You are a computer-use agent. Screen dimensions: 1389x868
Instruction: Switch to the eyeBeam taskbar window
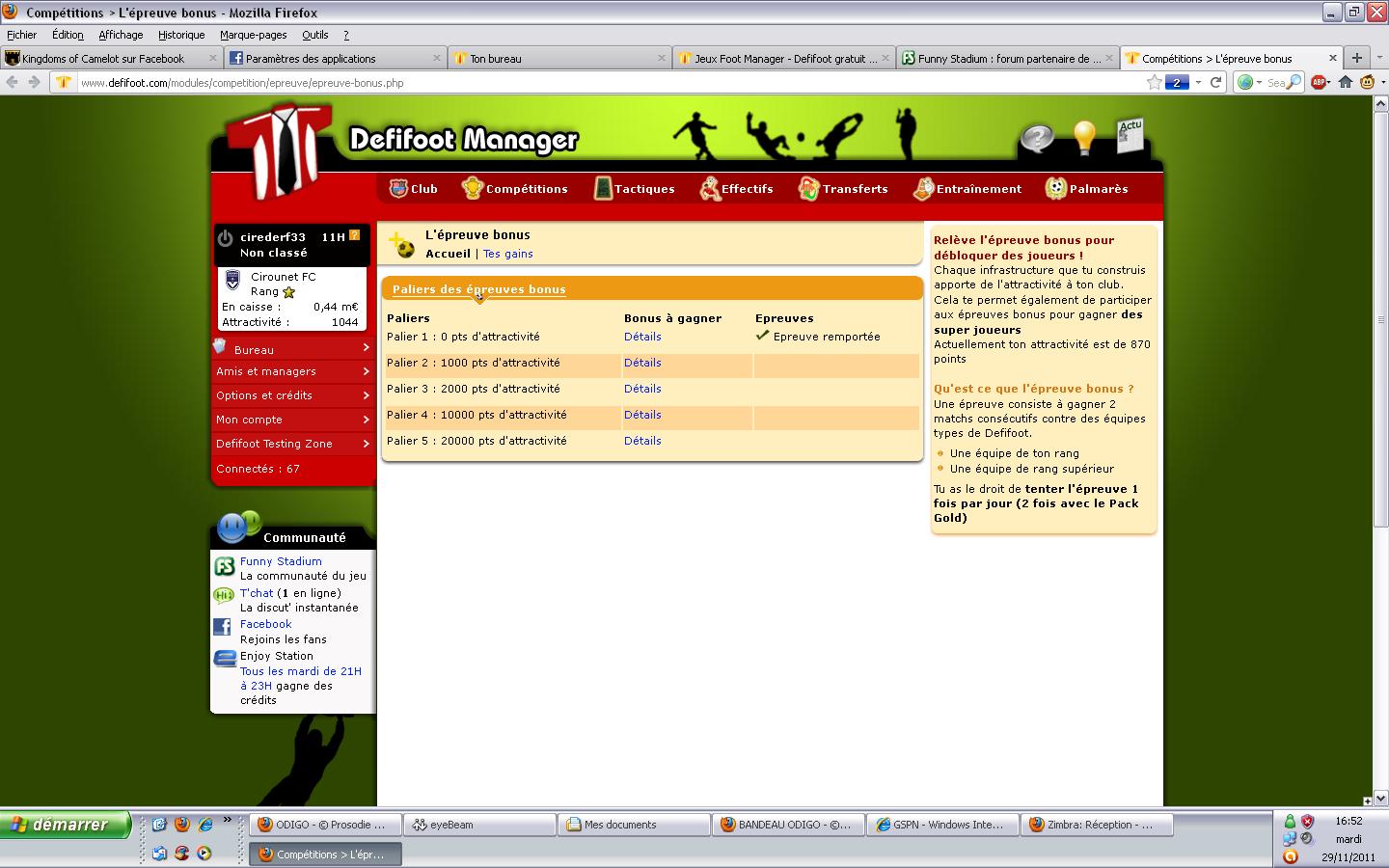tap(479, 825)
